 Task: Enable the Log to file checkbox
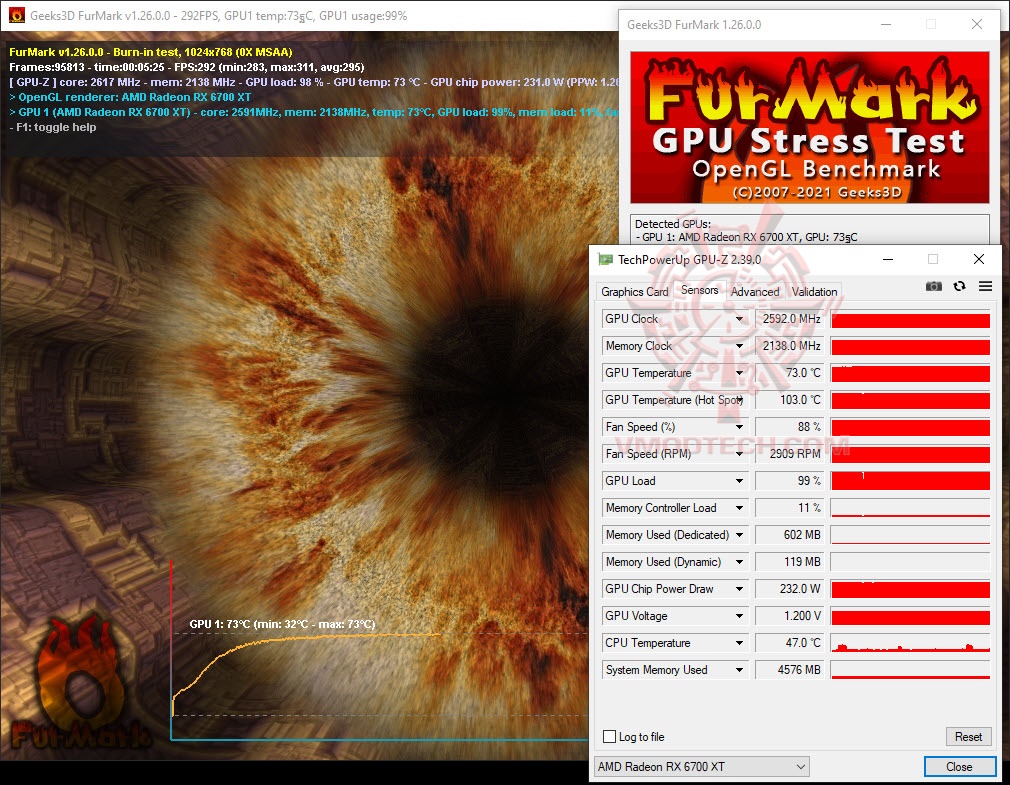pos(609,736)
